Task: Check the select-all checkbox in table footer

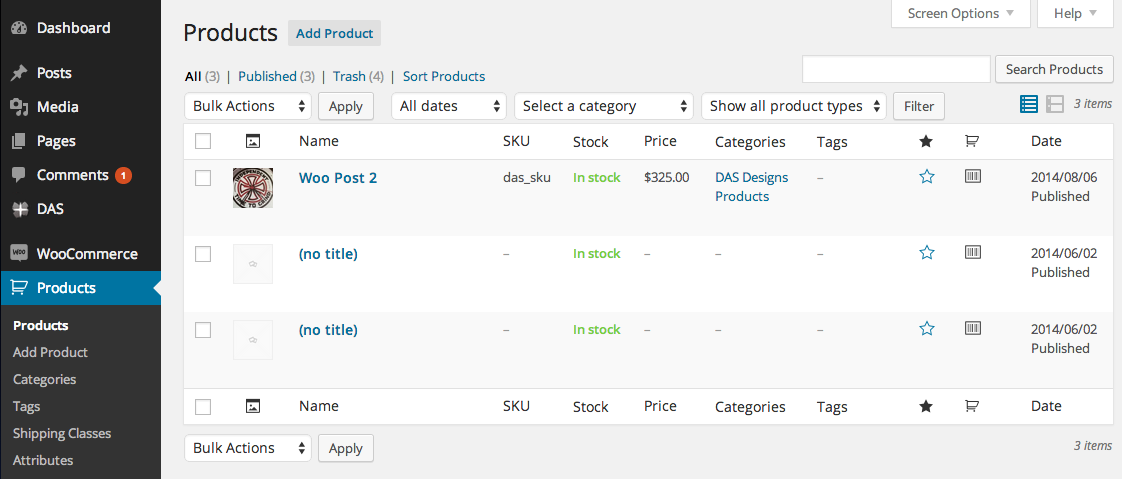Action: (203, 407)
